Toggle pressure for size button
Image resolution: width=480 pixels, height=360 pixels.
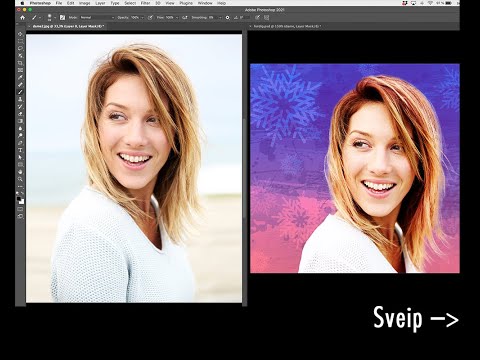257,17
